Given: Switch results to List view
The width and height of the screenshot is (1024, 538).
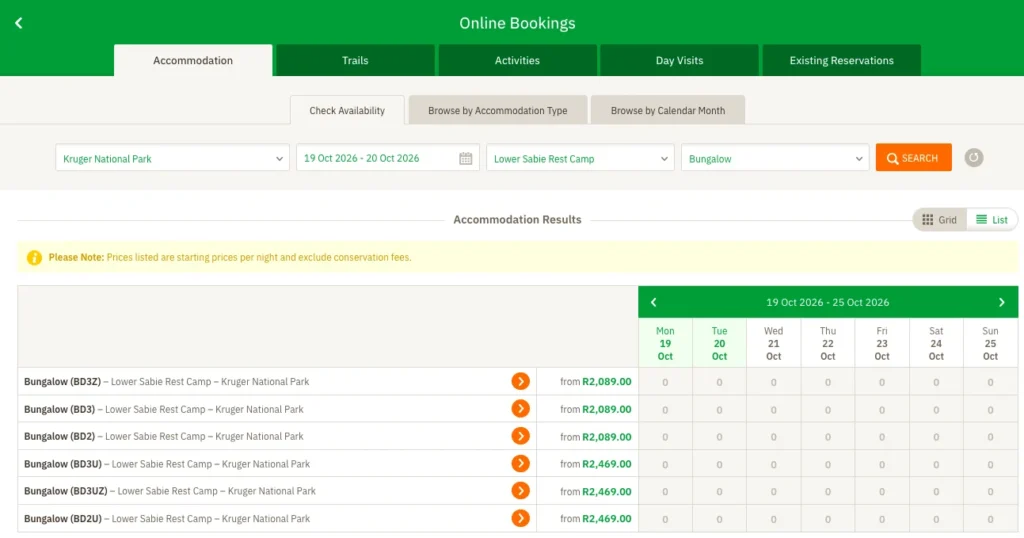Looking at the screenshot, I should coord(991,220).
